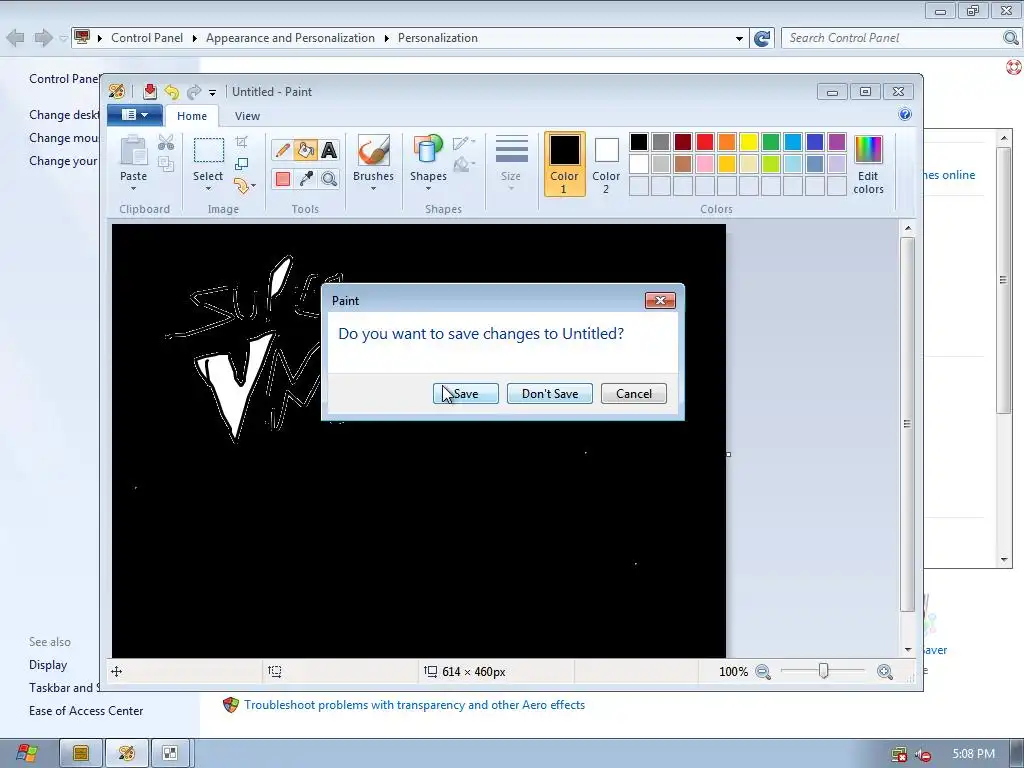Open the Paint application menu dropdown
Viewport: 1024px width, 768px height.
coord(135,115)
